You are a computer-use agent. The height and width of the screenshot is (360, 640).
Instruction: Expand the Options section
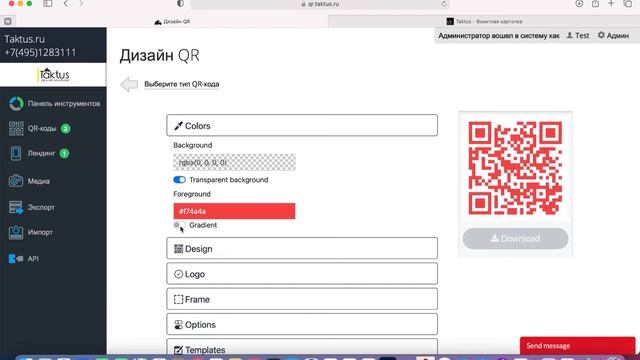302,324
